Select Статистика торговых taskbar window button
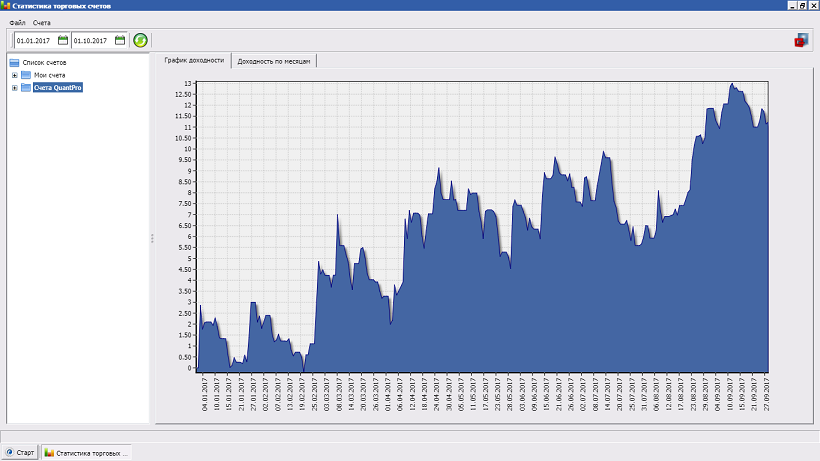 [x=87, y=452]
